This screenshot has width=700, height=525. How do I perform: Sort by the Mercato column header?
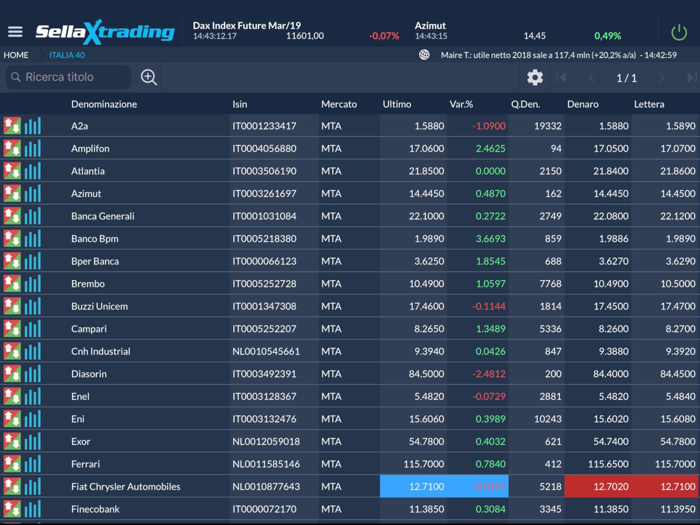(x=339, y=104)
